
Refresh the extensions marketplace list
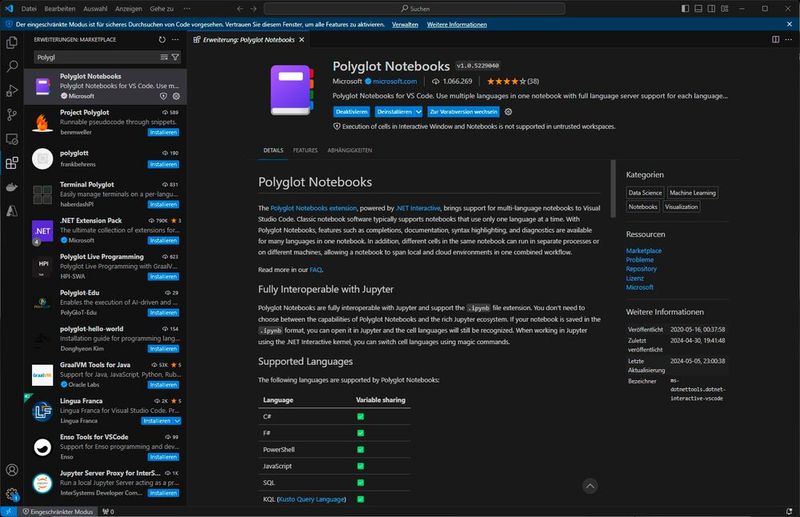[162, 39]
